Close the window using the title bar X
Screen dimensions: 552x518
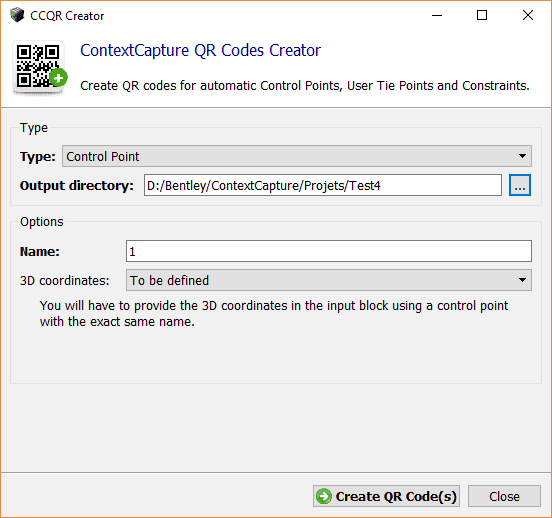click(x=528, y=15)
